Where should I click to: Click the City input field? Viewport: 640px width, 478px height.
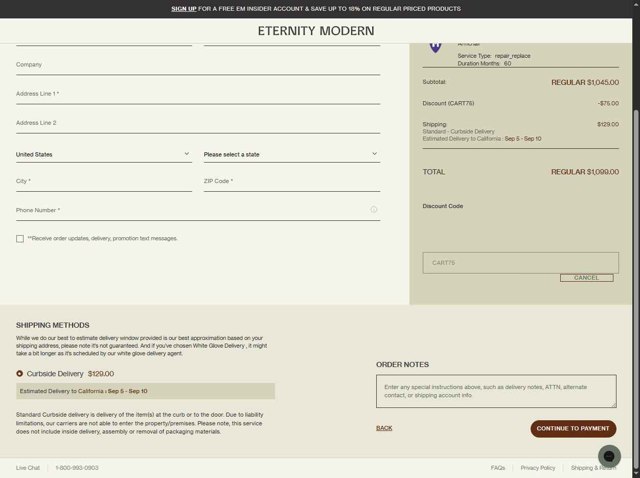coord(104,182)
